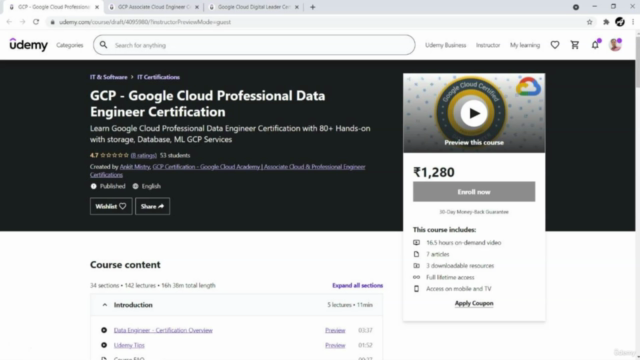Bookmark this page with the star icon

589,22
